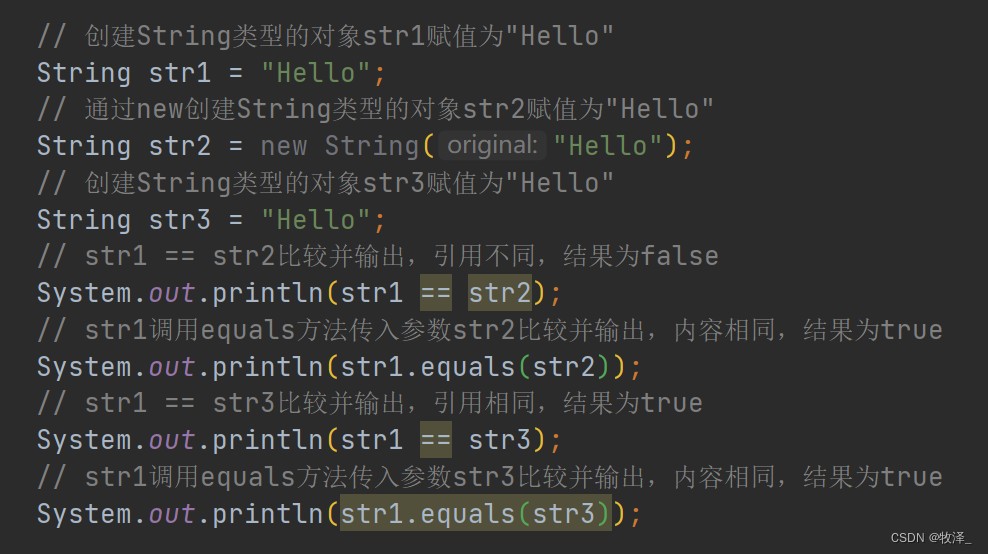Click System in the first println statement

pos(84,294)
